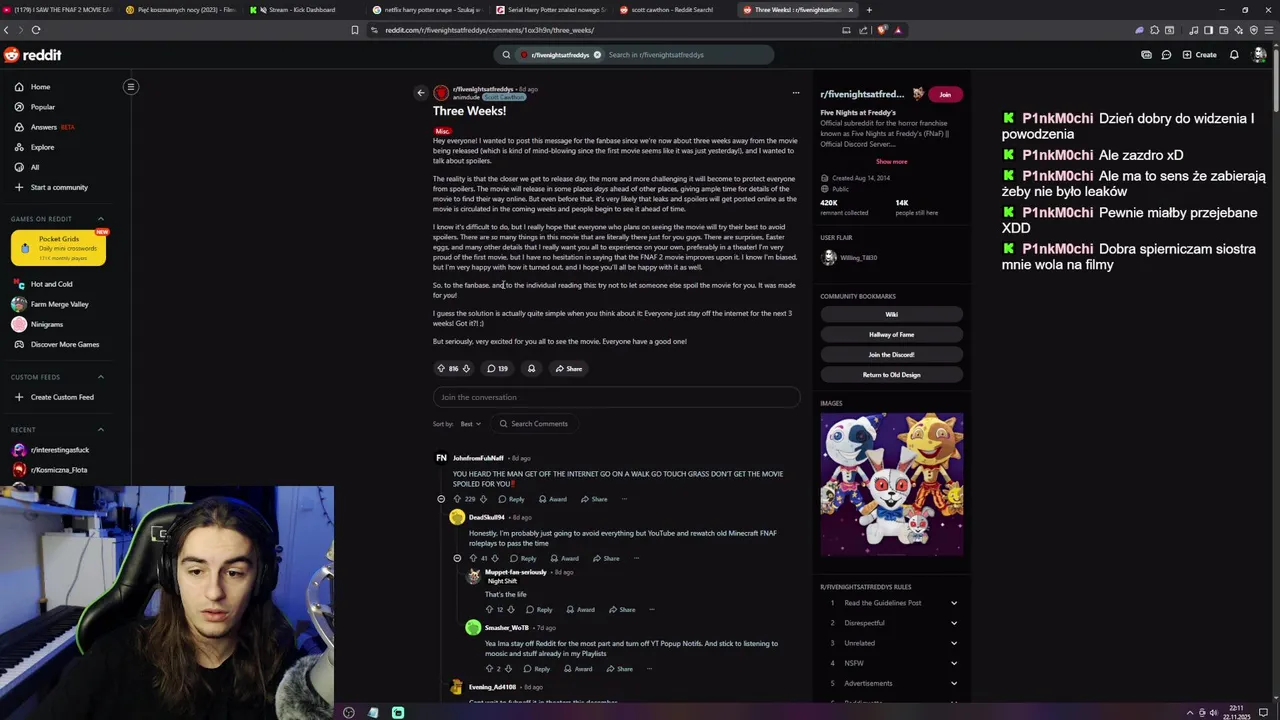1280x720 pixels.
Task: Open the Wiki community bookmark
Action: coord(892,315)
